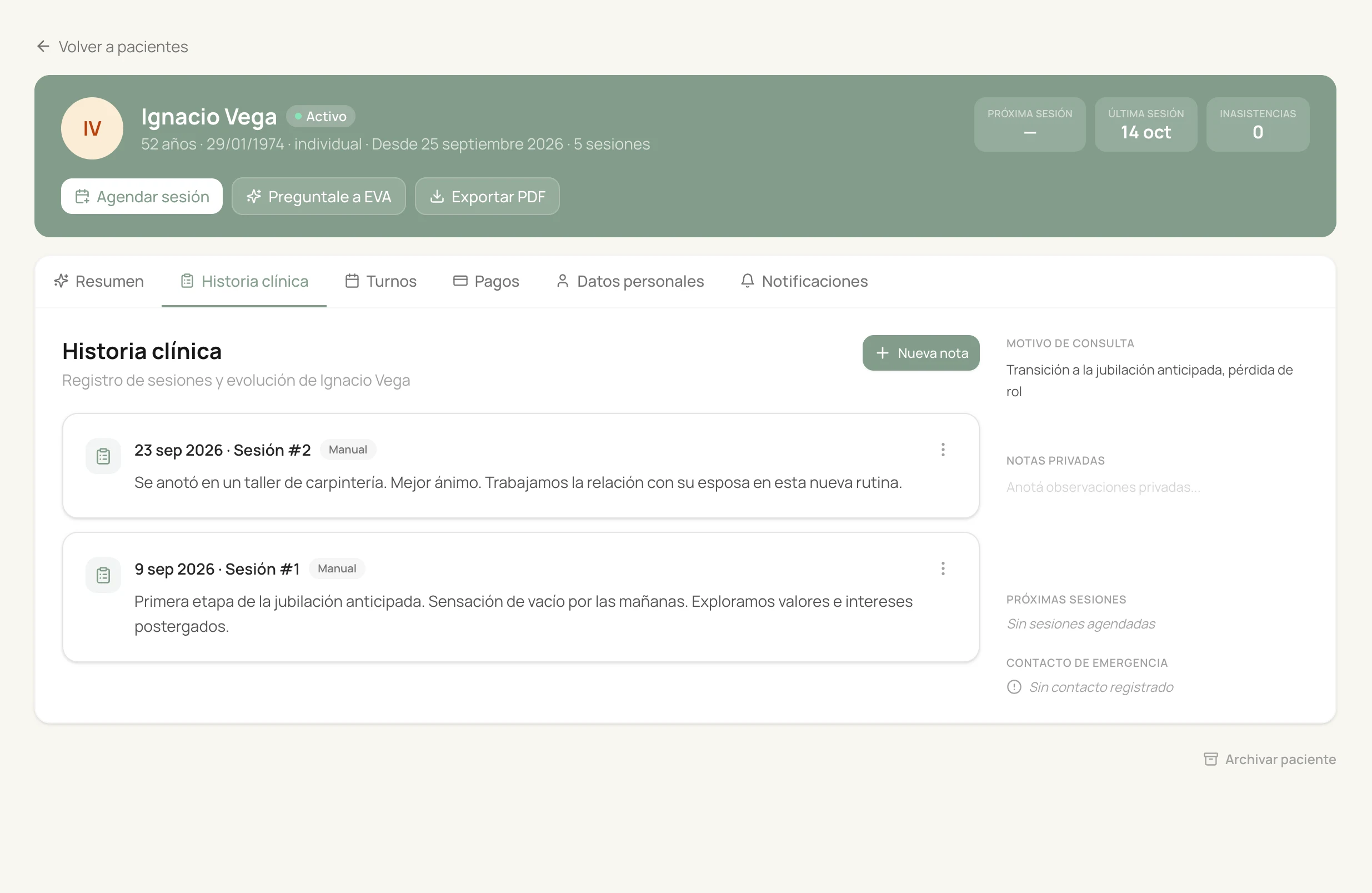Open the Datos personales tab label
1372x893 pixels.
640,281
